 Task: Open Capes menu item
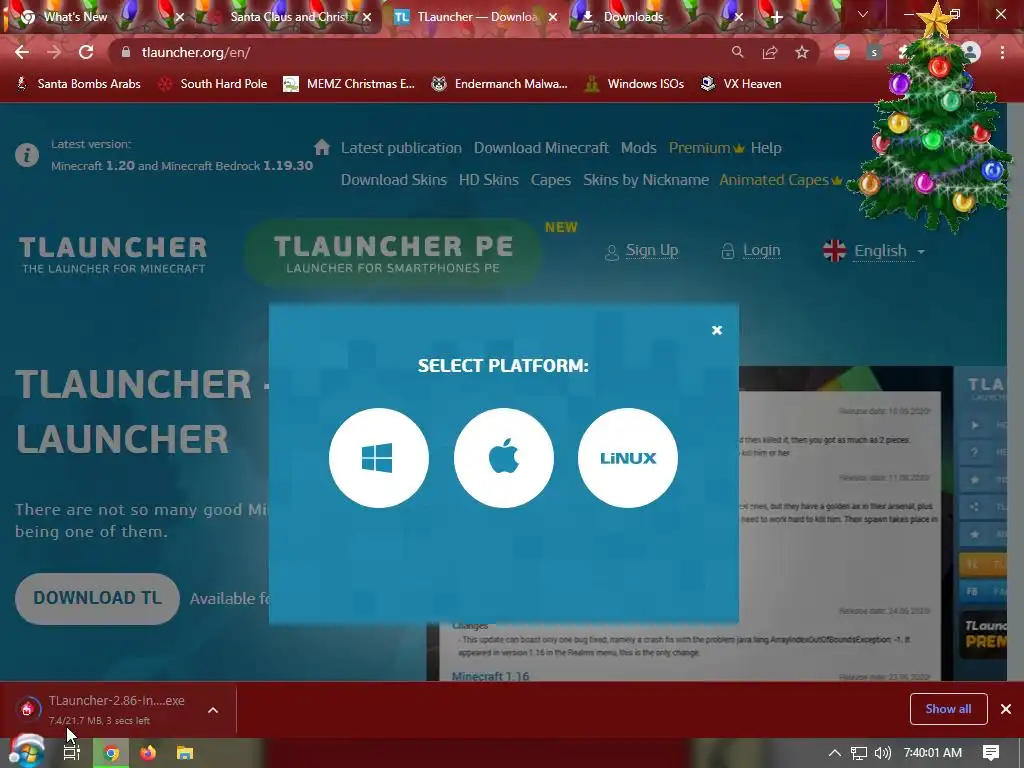point(551,180)
